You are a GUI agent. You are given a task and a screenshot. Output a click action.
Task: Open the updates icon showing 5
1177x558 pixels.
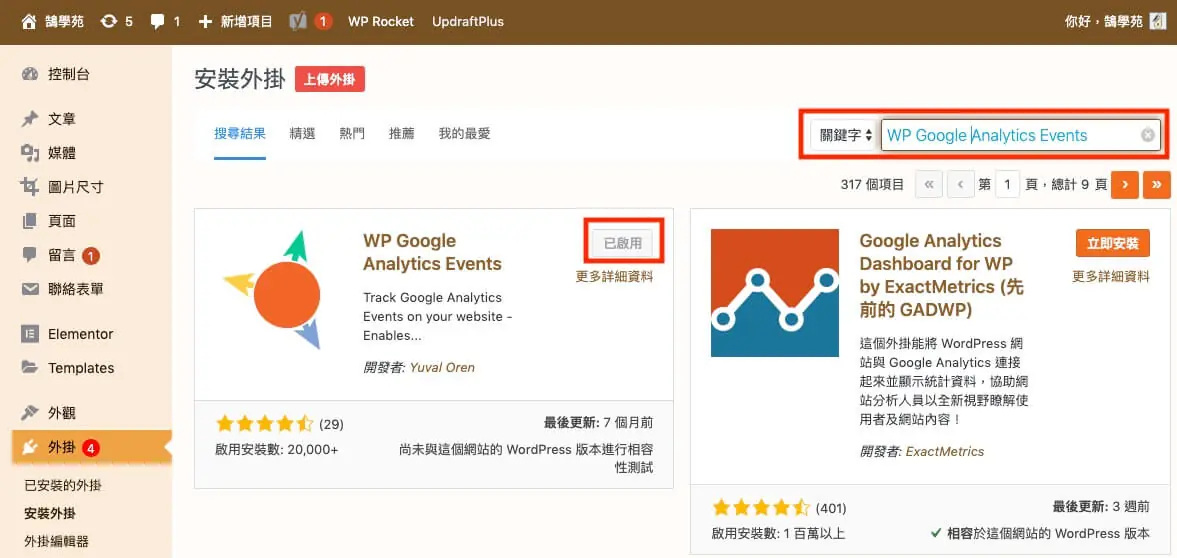click(x=109, y=21)
